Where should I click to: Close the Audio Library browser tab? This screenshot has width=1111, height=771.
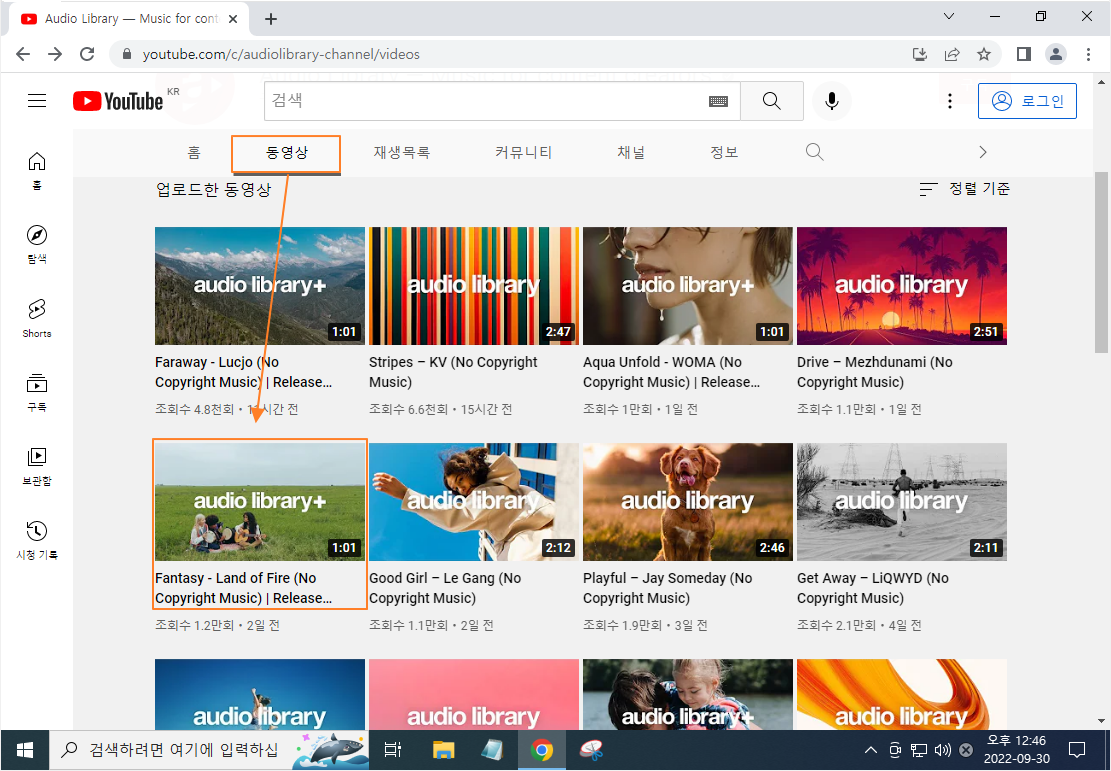tap(232, 19)
